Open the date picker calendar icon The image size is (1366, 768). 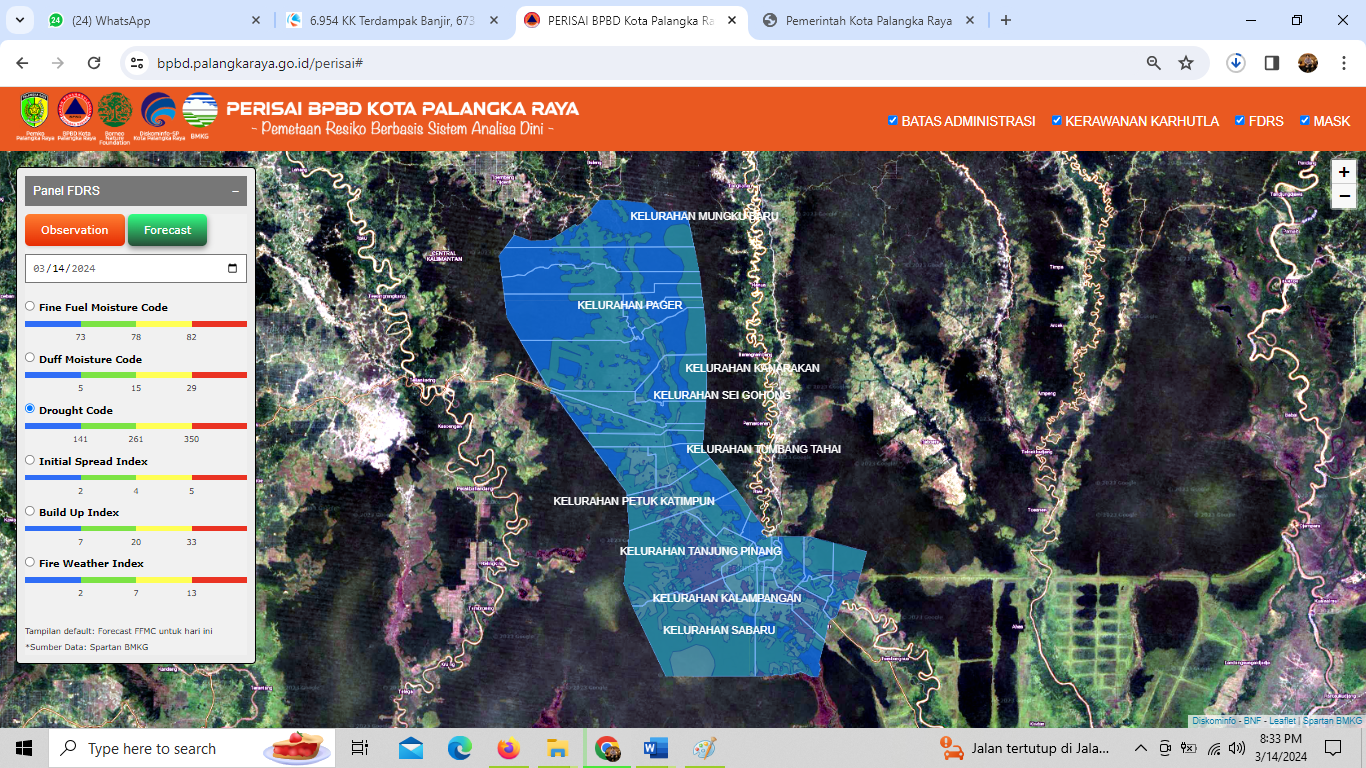[233, 268]
